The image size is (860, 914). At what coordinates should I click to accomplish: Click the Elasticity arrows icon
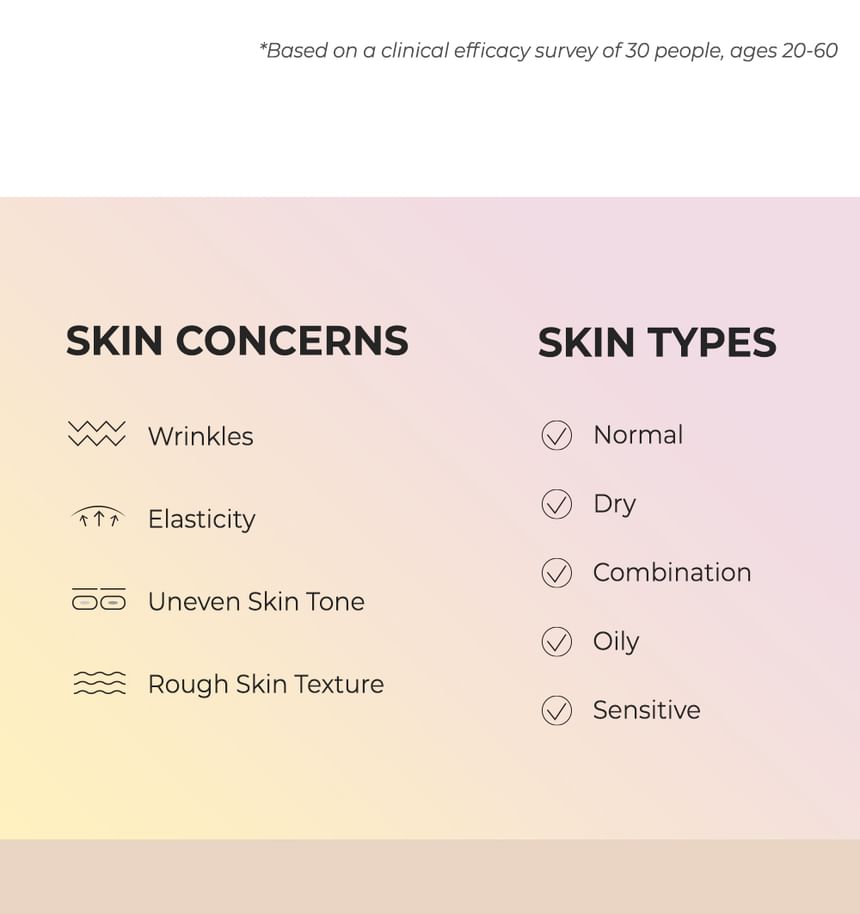[98, 516]
